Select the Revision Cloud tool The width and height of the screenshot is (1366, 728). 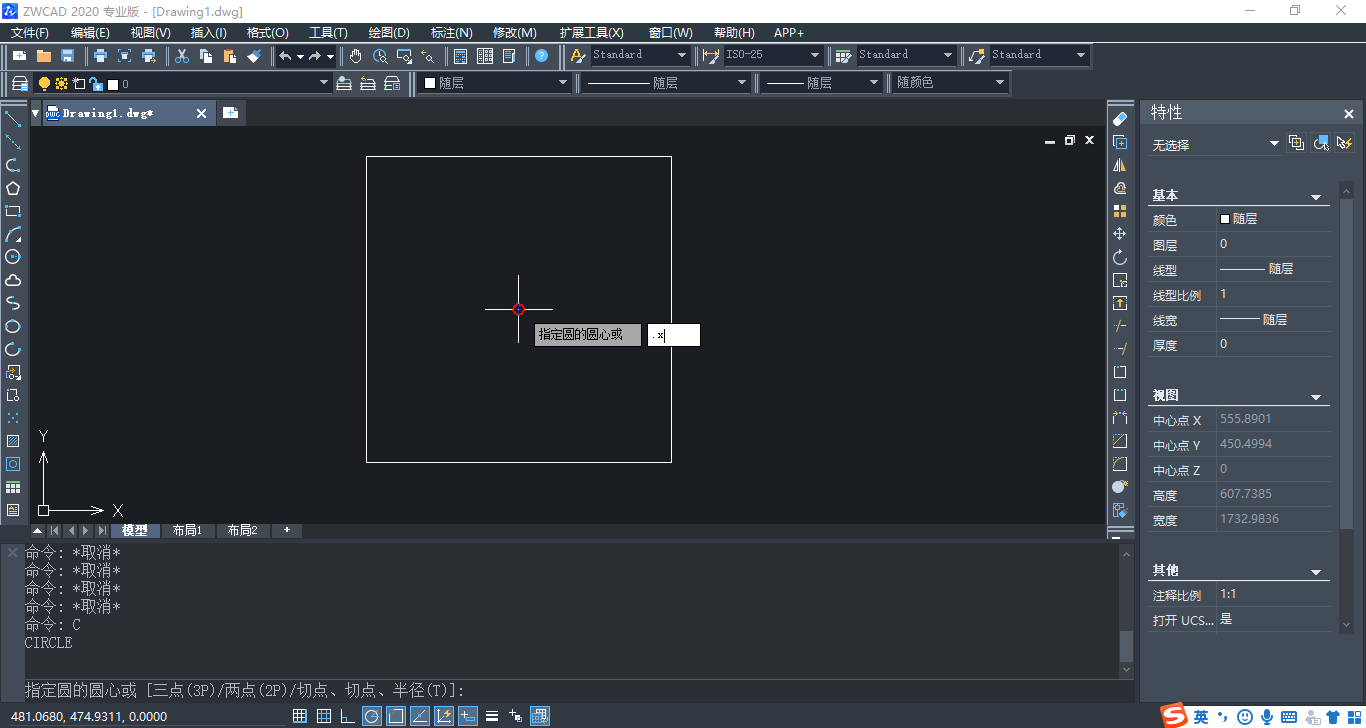13,280
